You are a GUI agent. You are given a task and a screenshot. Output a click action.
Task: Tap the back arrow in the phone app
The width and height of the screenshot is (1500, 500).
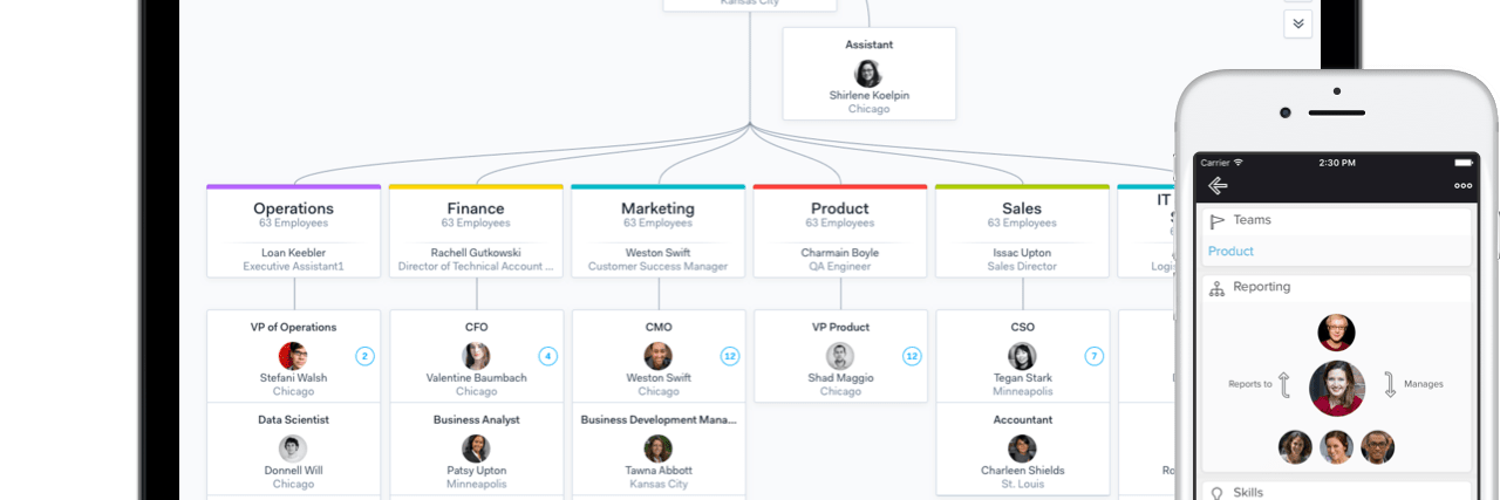click(1217, 186)
